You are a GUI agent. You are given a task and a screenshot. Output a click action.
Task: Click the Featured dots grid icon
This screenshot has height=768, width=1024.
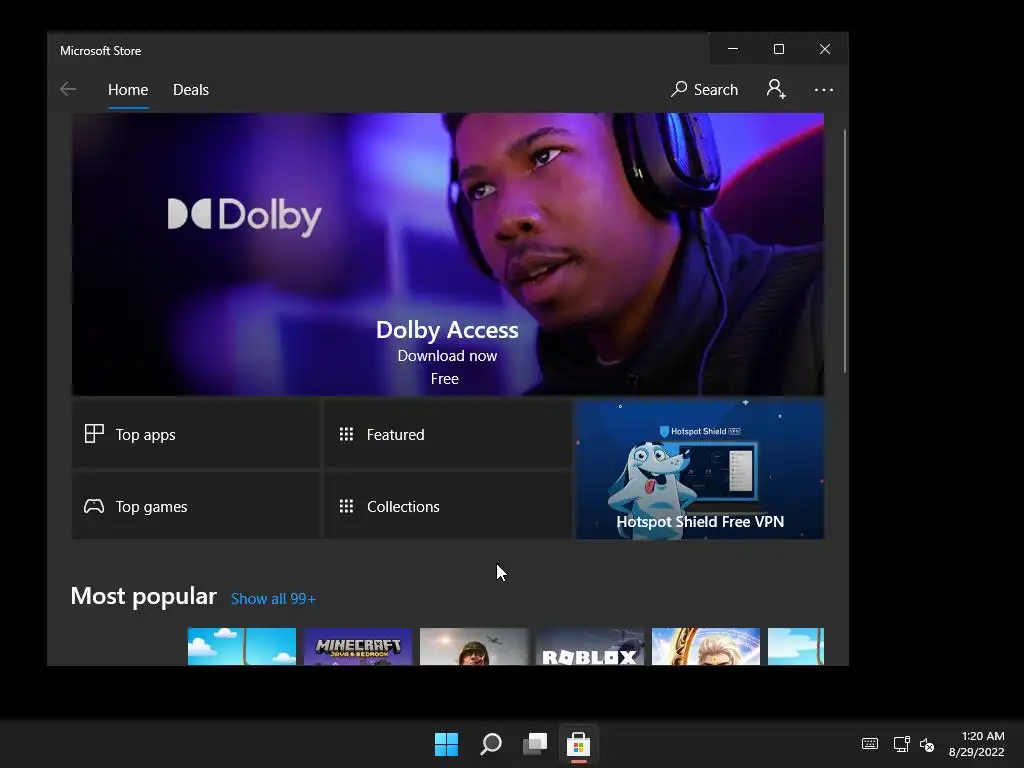pos(346,434)
